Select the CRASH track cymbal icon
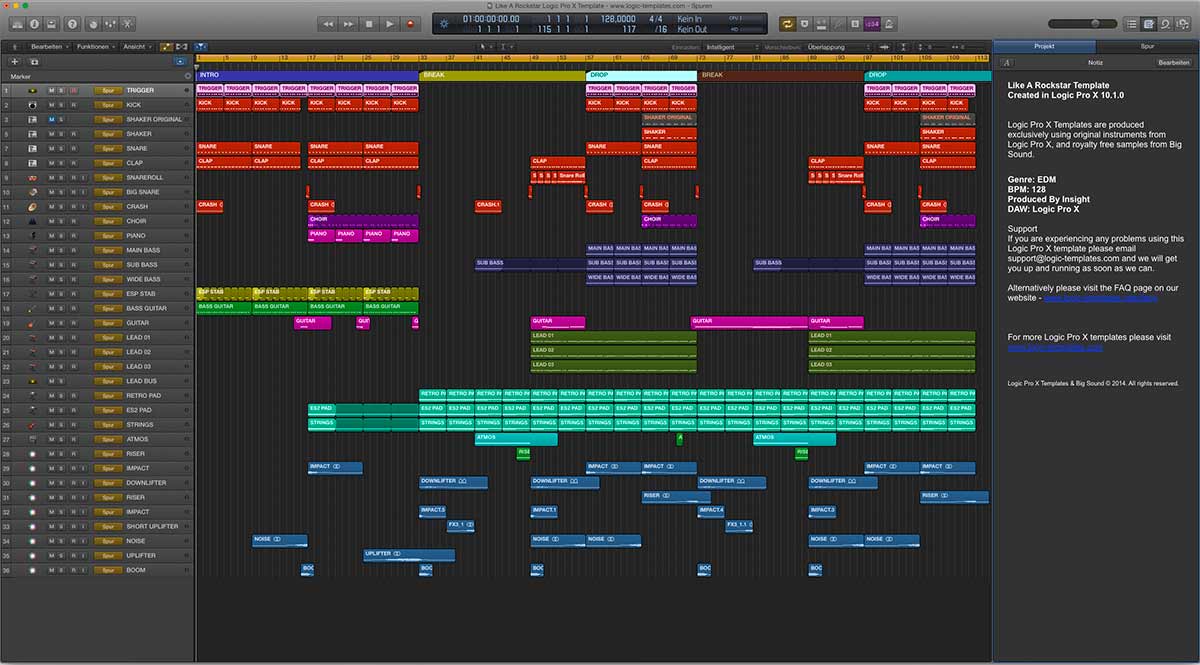 [x=33, y=207]
